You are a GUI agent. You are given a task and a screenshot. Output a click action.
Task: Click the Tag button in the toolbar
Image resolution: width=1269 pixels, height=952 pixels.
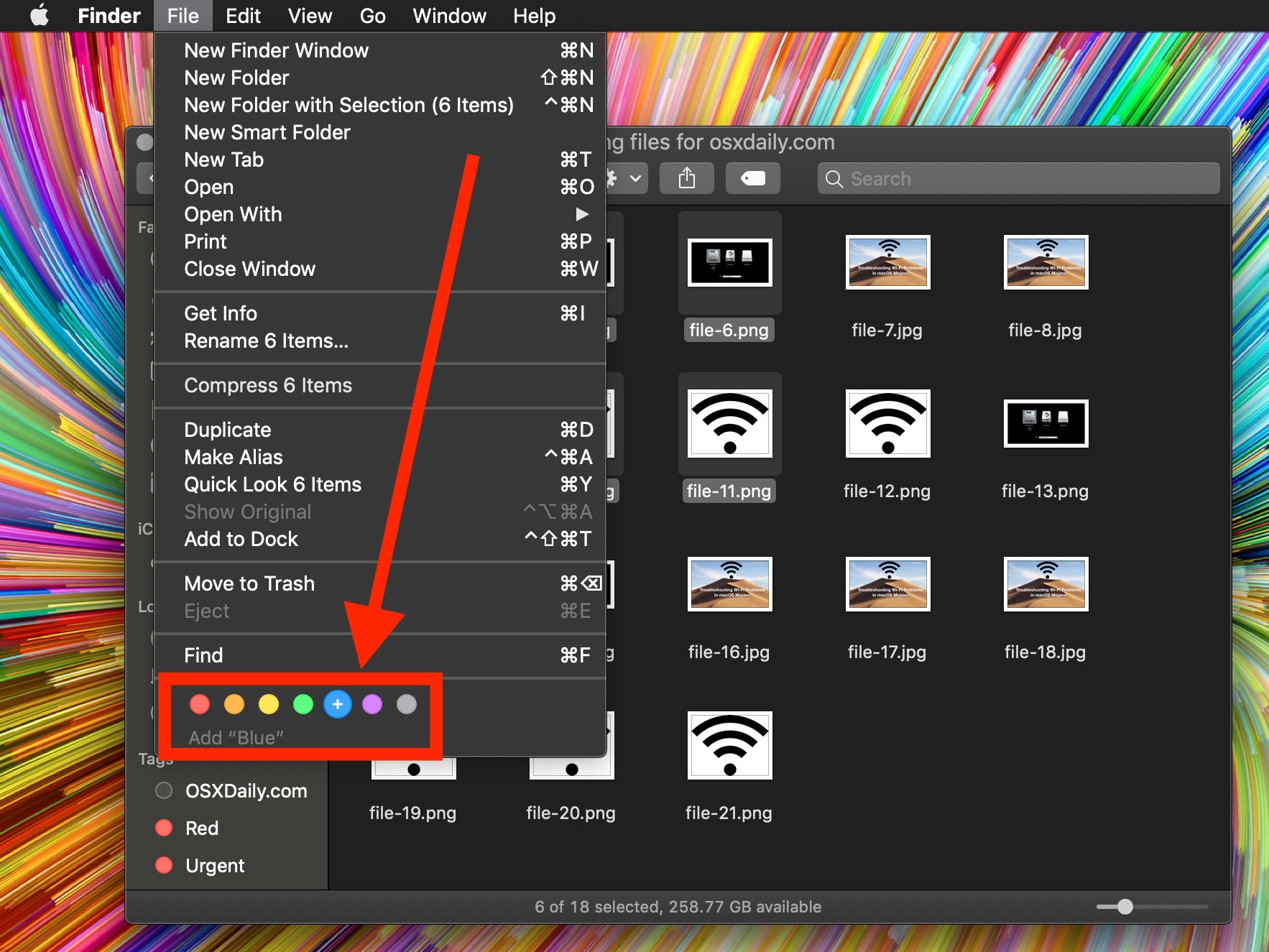coord(752,178)
